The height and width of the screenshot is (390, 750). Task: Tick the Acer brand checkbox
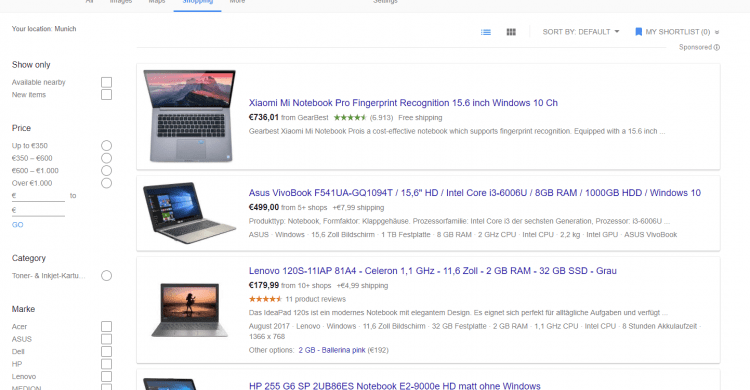click(x=106, y=326)
